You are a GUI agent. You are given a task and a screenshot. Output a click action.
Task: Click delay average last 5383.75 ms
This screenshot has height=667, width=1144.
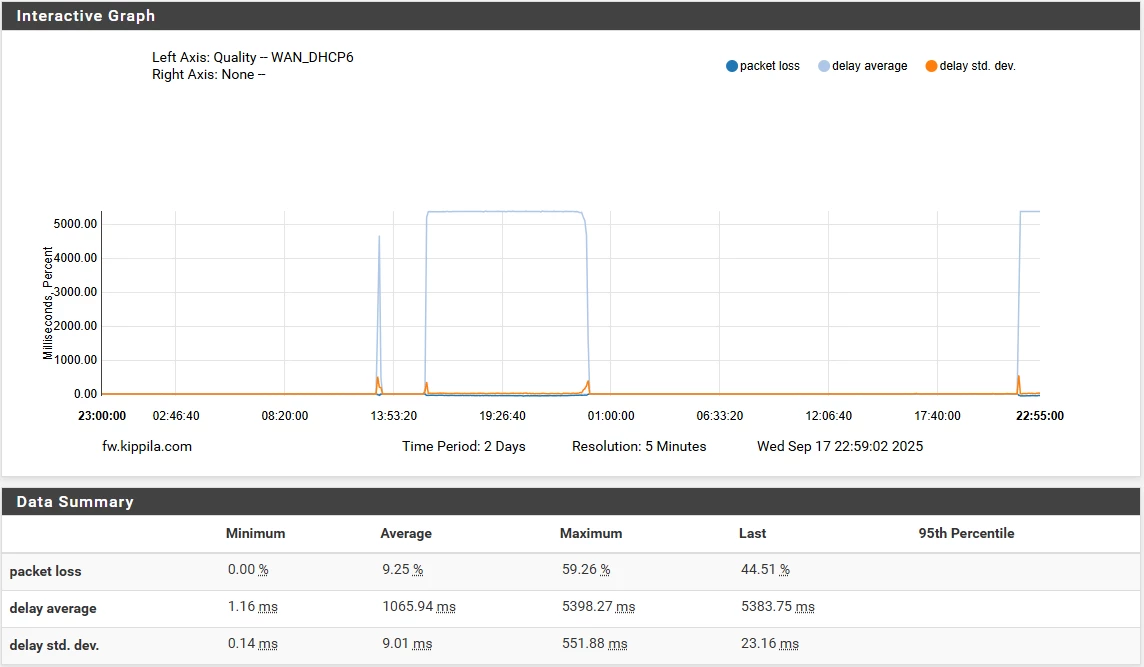(x=778, y=606)
